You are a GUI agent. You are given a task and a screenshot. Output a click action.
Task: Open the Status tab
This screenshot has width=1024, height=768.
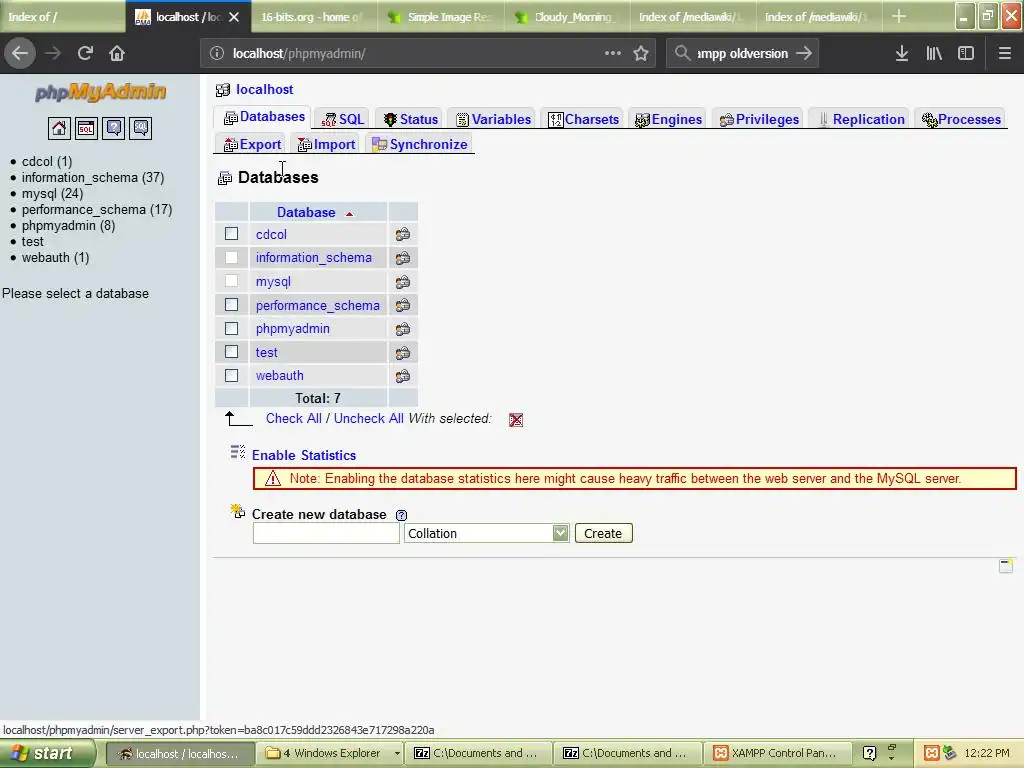tap(411, 119)
